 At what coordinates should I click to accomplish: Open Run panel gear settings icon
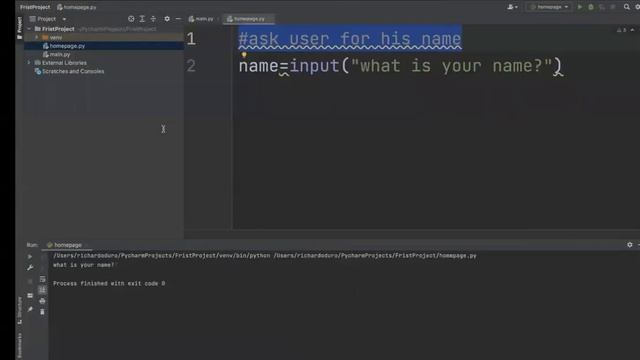[630, 244]
